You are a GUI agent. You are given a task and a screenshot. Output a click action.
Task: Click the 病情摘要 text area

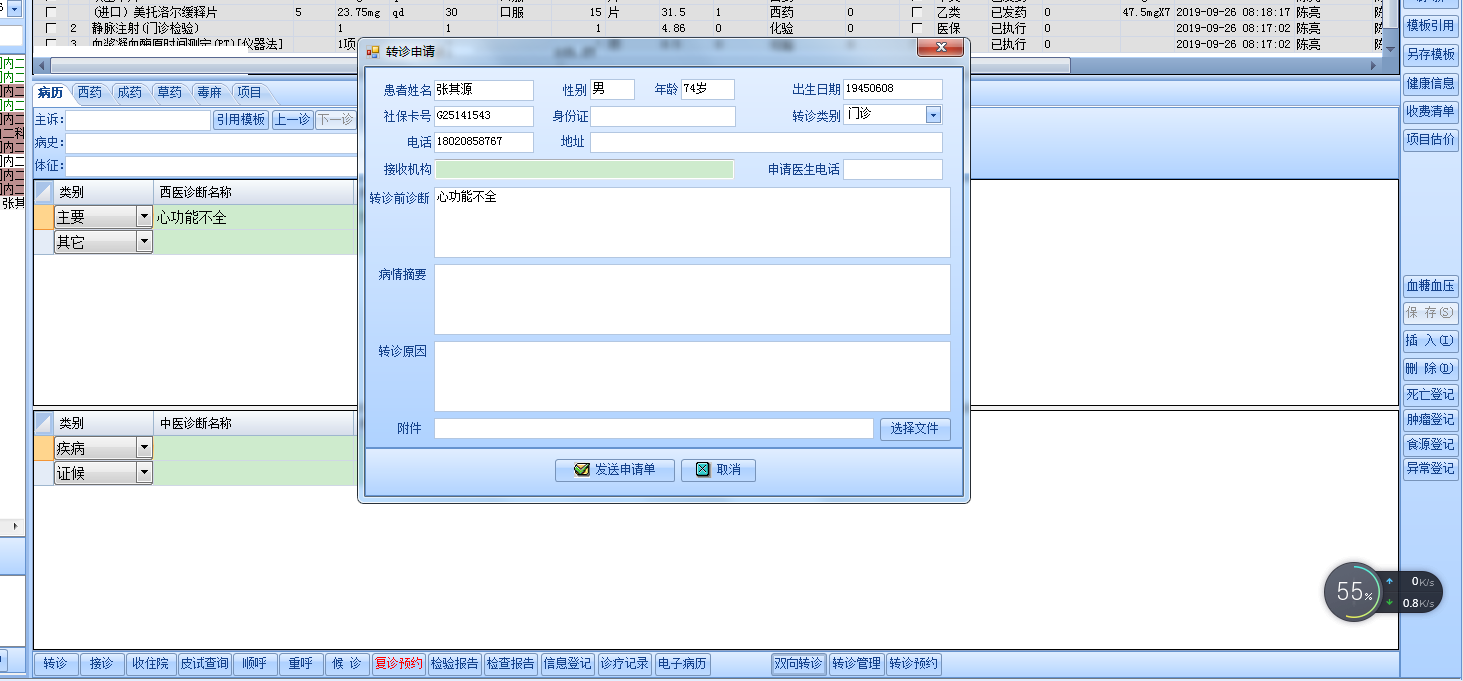tap(692, 299)
